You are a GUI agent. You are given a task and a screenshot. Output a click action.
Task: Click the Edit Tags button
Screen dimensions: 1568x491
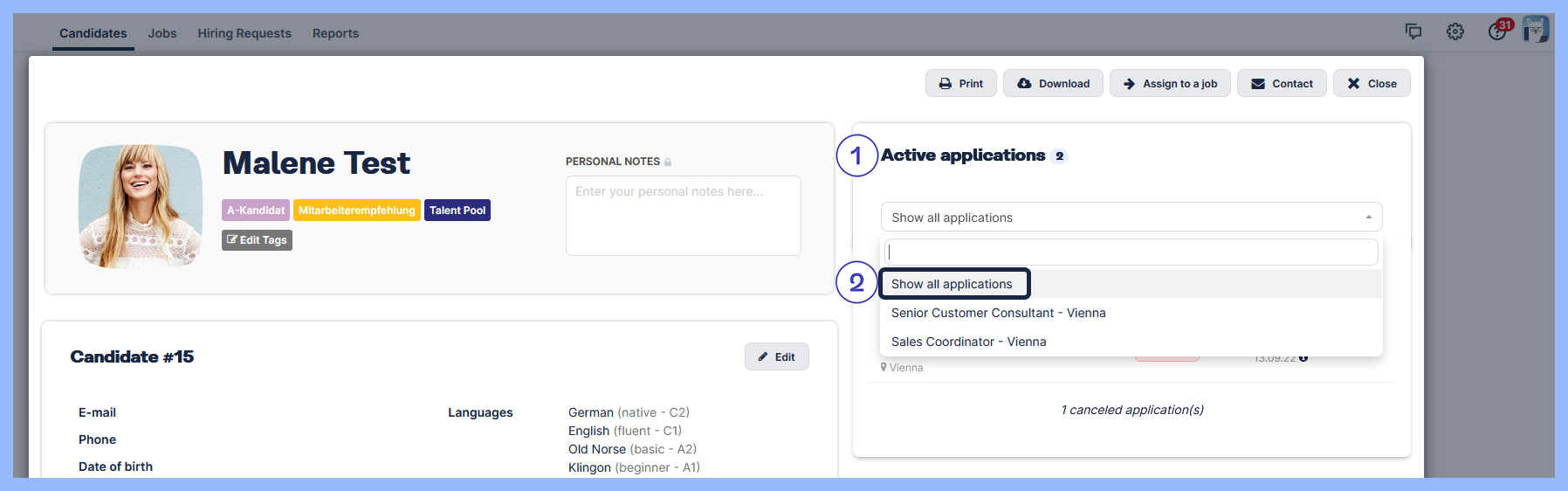pos(257,240)
